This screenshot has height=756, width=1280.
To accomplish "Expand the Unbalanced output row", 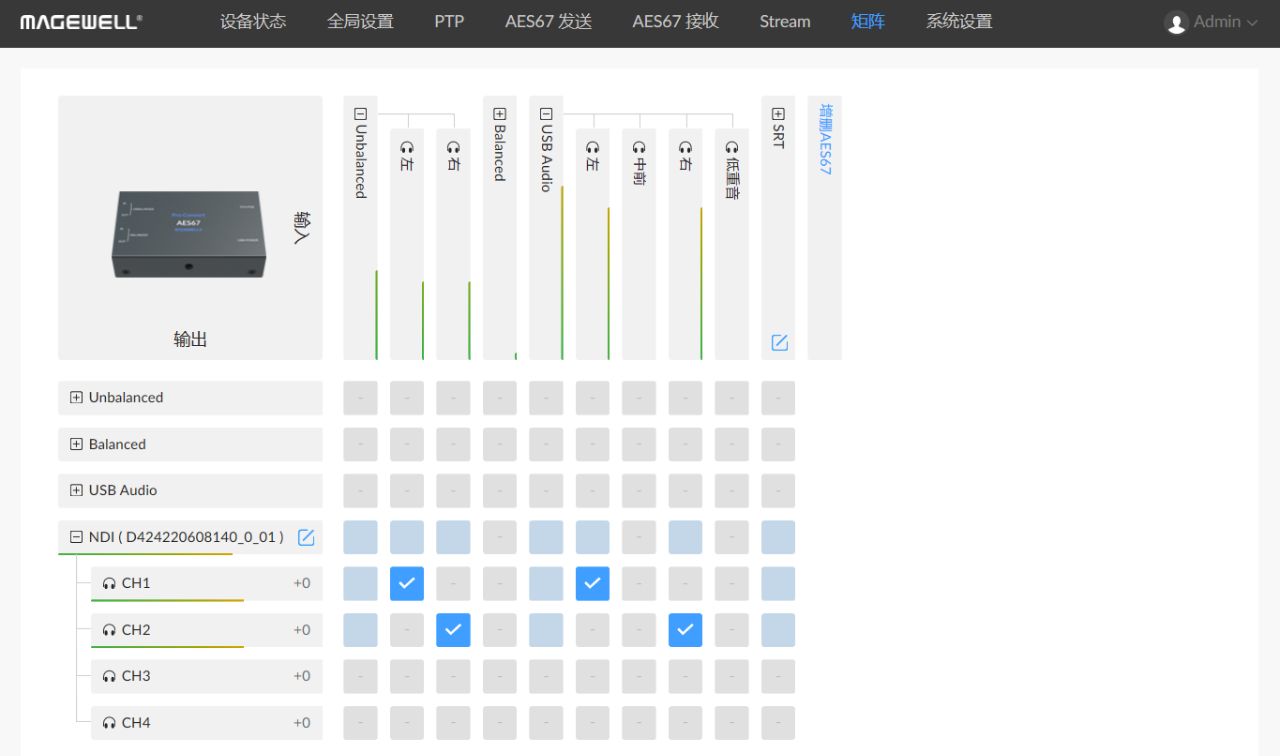I will pos(76,397).
